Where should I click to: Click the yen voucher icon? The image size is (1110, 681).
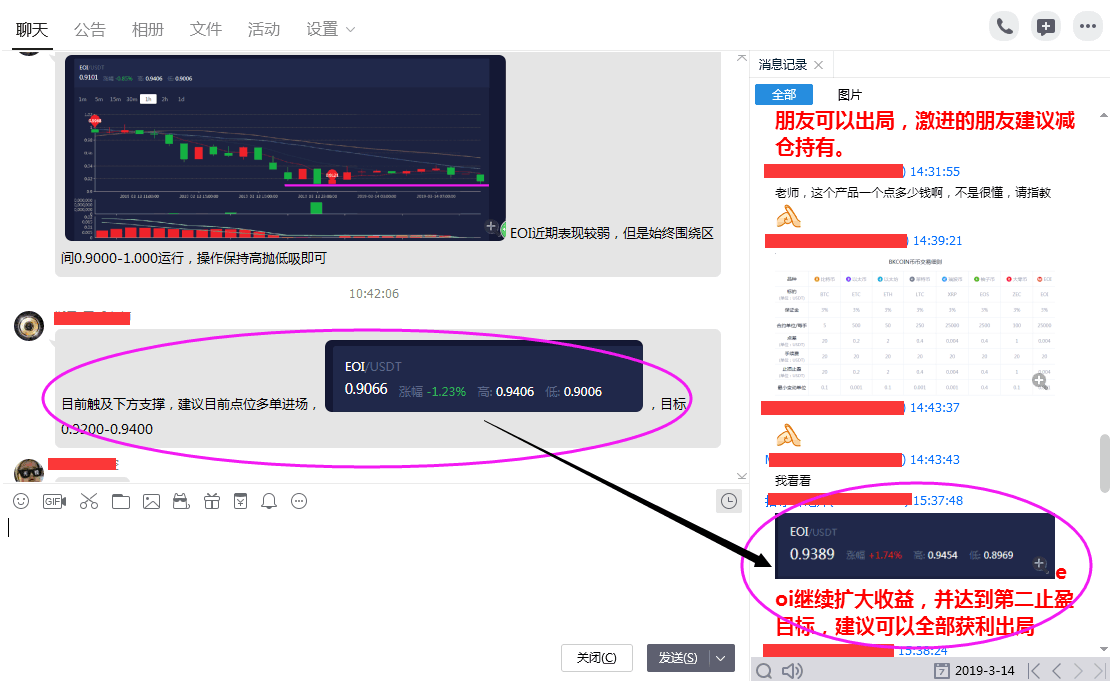tap(241, 501)
